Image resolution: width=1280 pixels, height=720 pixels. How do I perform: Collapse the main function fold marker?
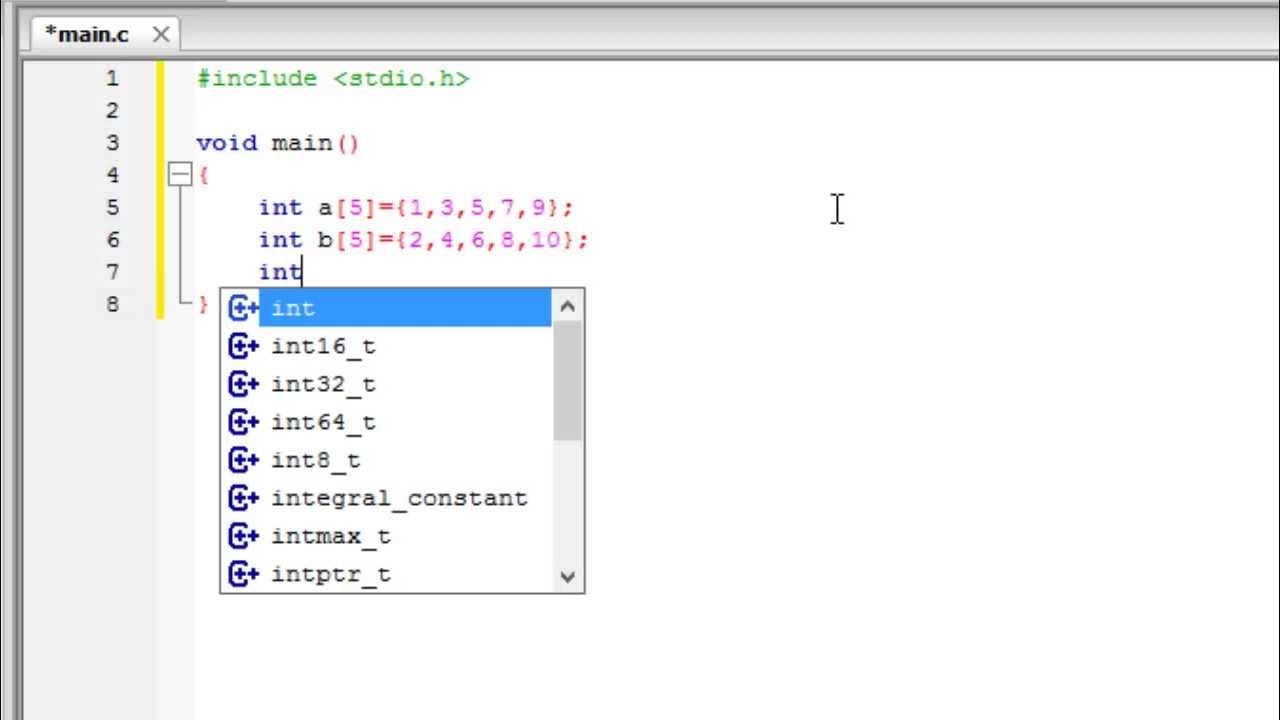click(179, 175)
